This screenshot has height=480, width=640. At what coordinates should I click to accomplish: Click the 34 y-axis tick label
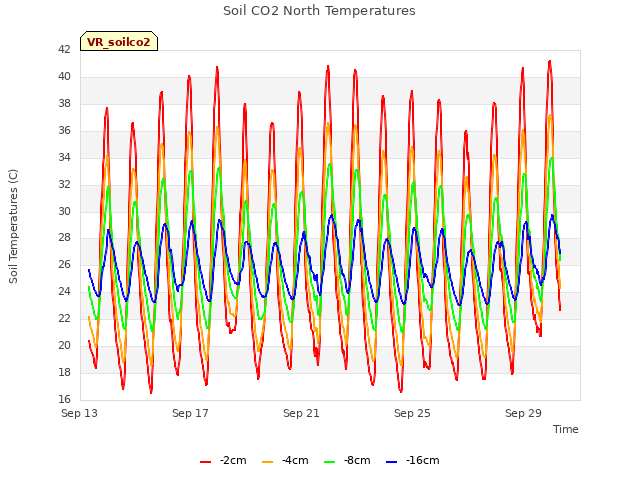64,157
